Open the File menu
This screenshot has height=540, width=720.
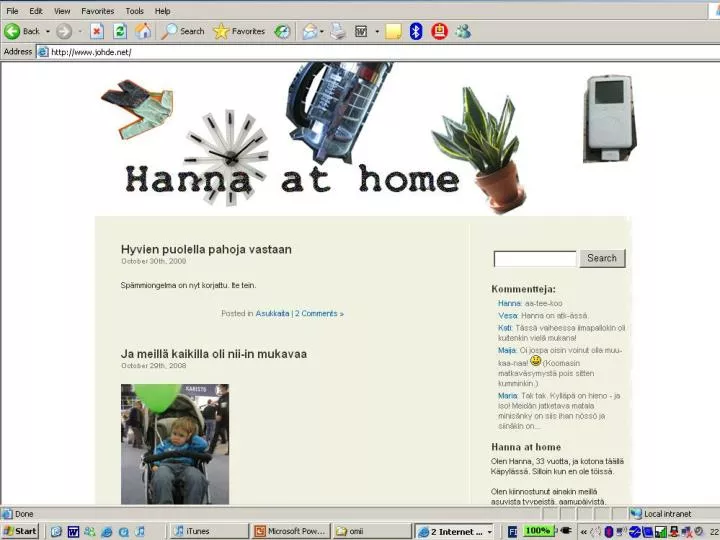click(x=12, y=11)
